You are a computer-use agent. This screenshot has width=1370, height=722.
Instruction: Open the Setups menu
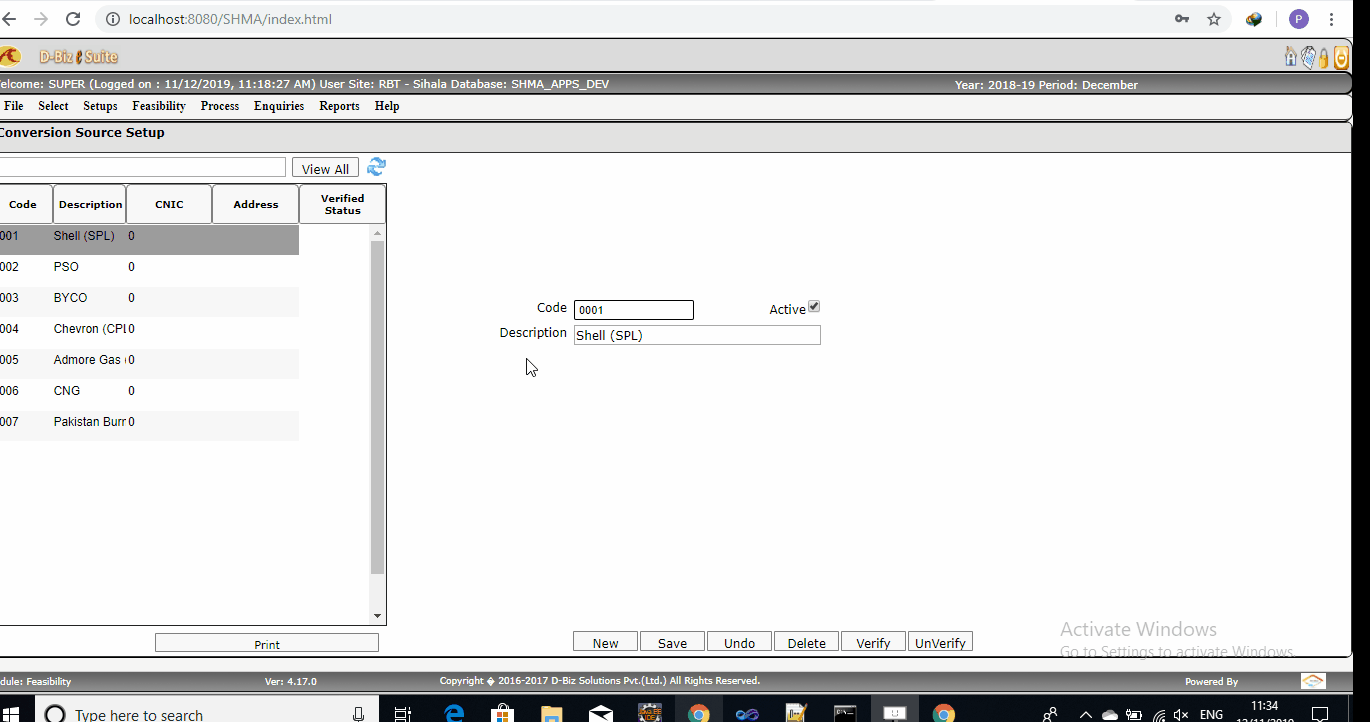(x=100, y=105)
